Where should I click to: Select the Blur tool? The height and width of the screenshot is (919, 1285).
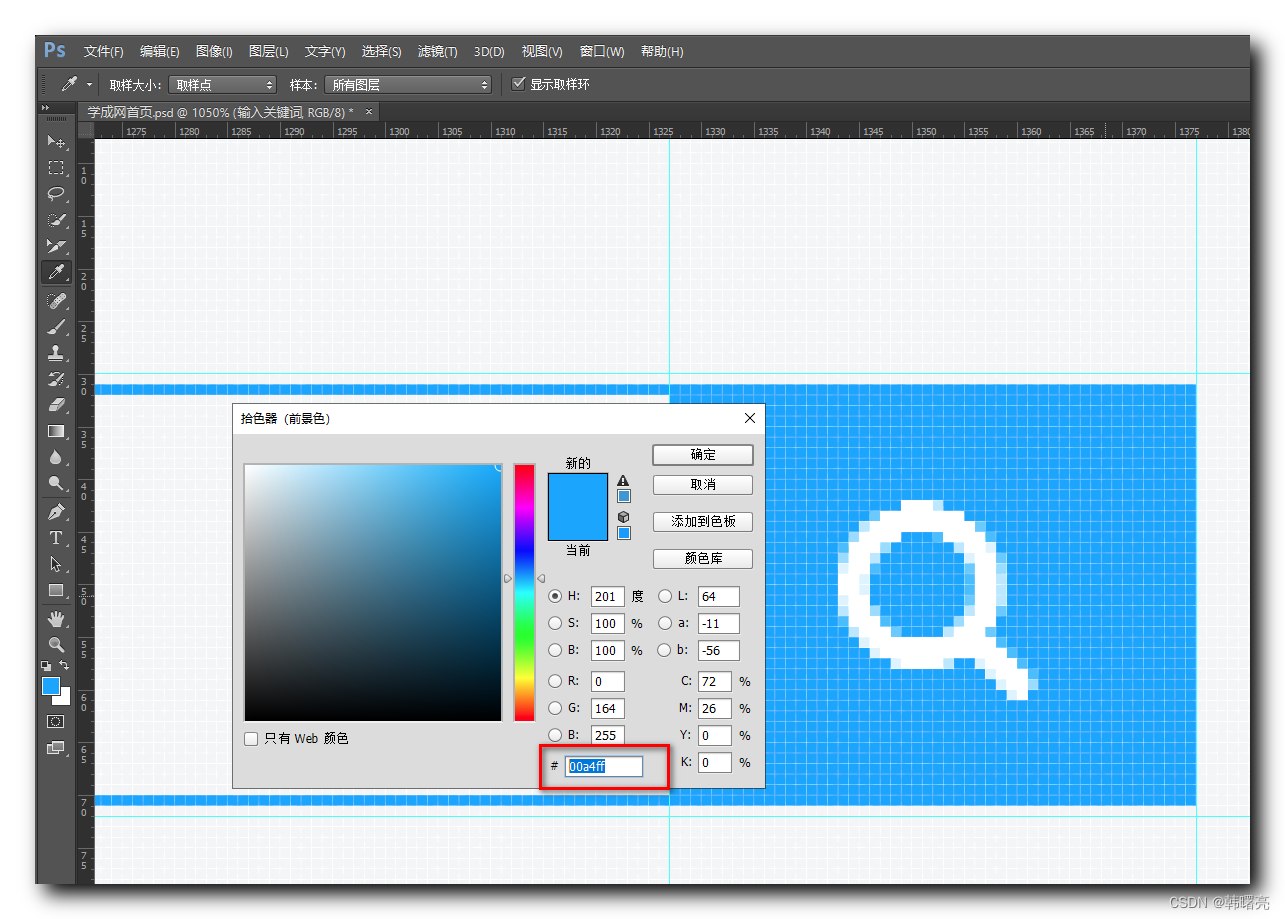[x=56, y=457]
